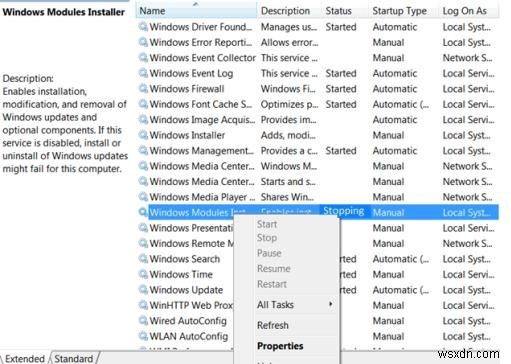Viewport: 511px width, 364px height.
Task: Select the Windows Search service name
Action: (x=184, y=259)
